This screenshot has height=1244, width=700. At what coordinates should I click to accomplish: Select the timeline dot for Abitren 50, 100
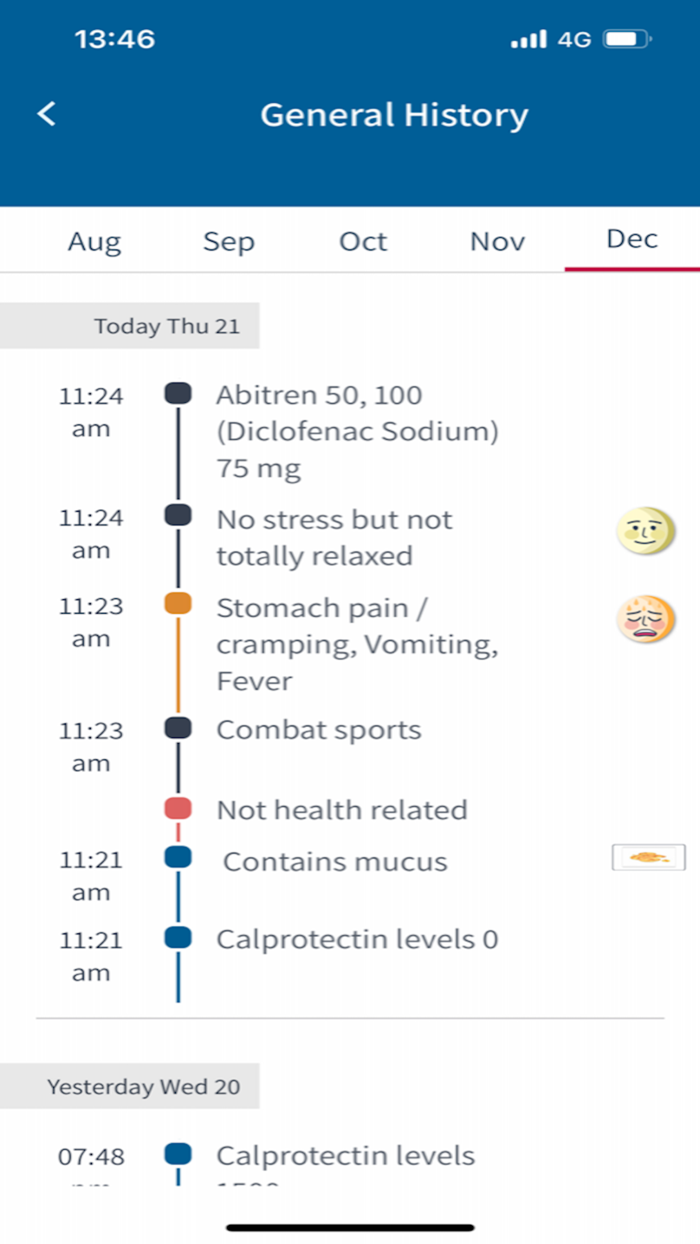[177, 392]
